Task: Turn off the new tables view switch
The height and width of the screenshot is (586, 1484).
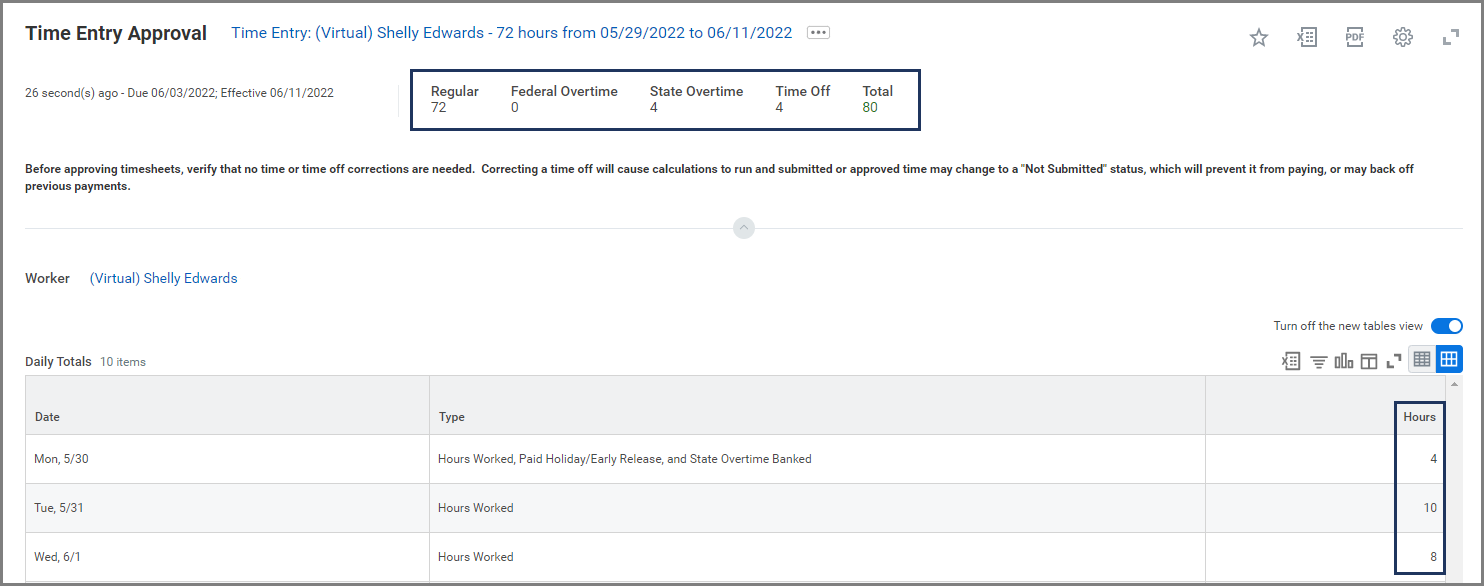Action: click(x=1446, y=326)
